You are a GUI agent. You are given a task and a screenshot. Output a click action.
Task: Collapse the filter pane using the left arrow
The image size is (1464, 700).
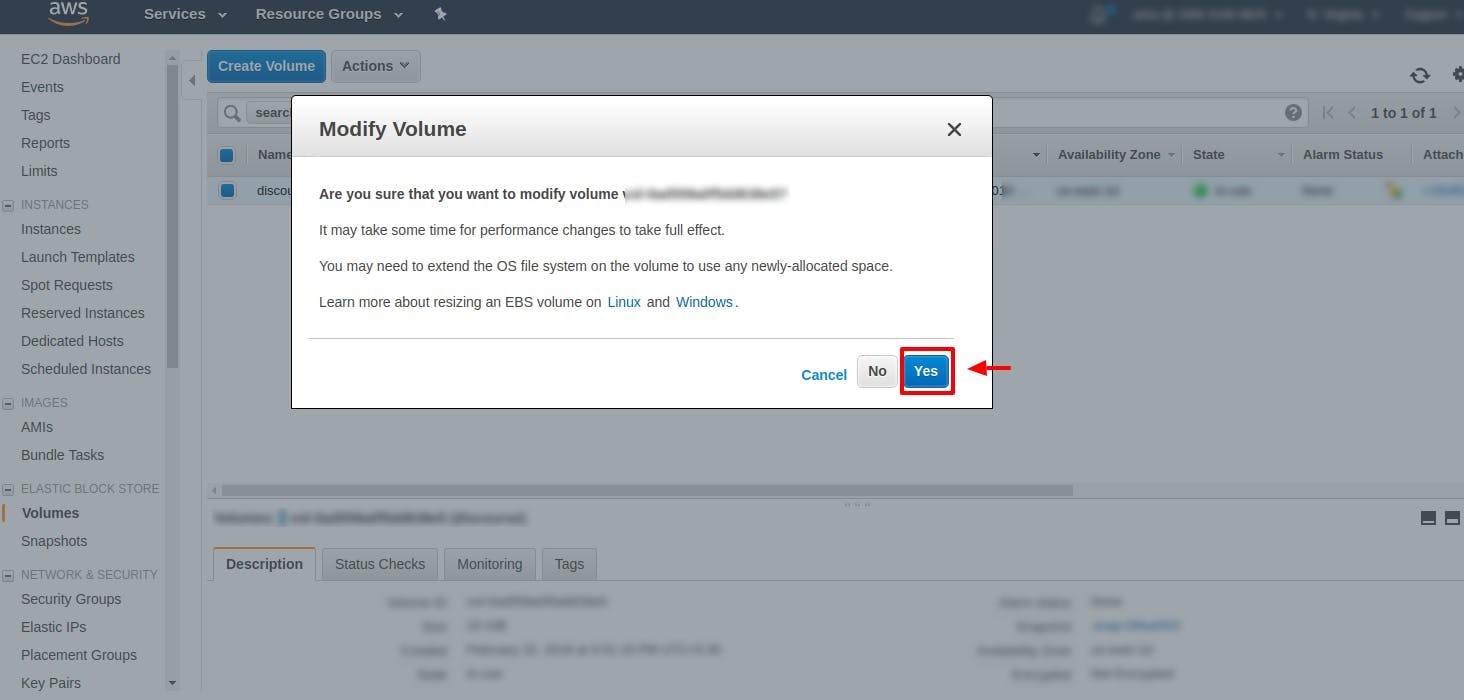pyautogui.click(x=192, y=80)
